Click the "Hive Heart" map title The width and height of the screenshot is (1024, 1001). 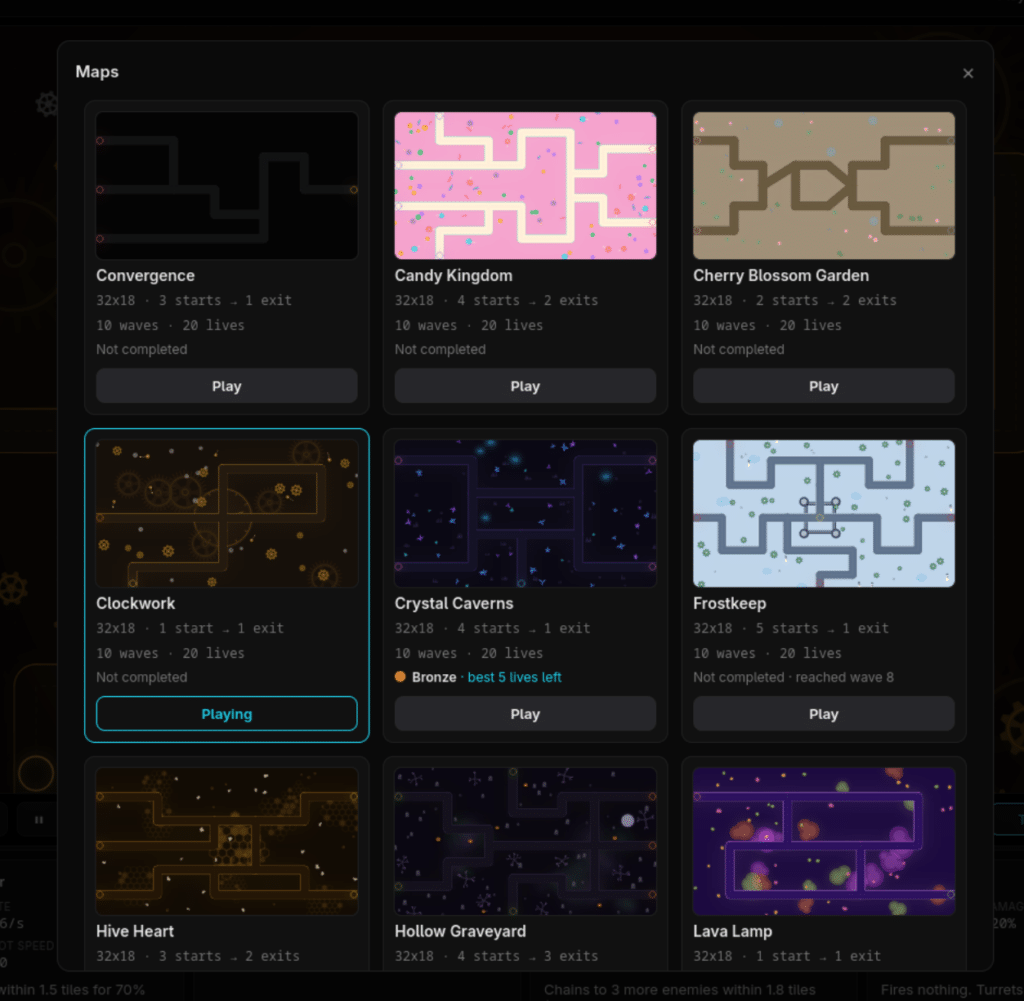pos(135,931)
